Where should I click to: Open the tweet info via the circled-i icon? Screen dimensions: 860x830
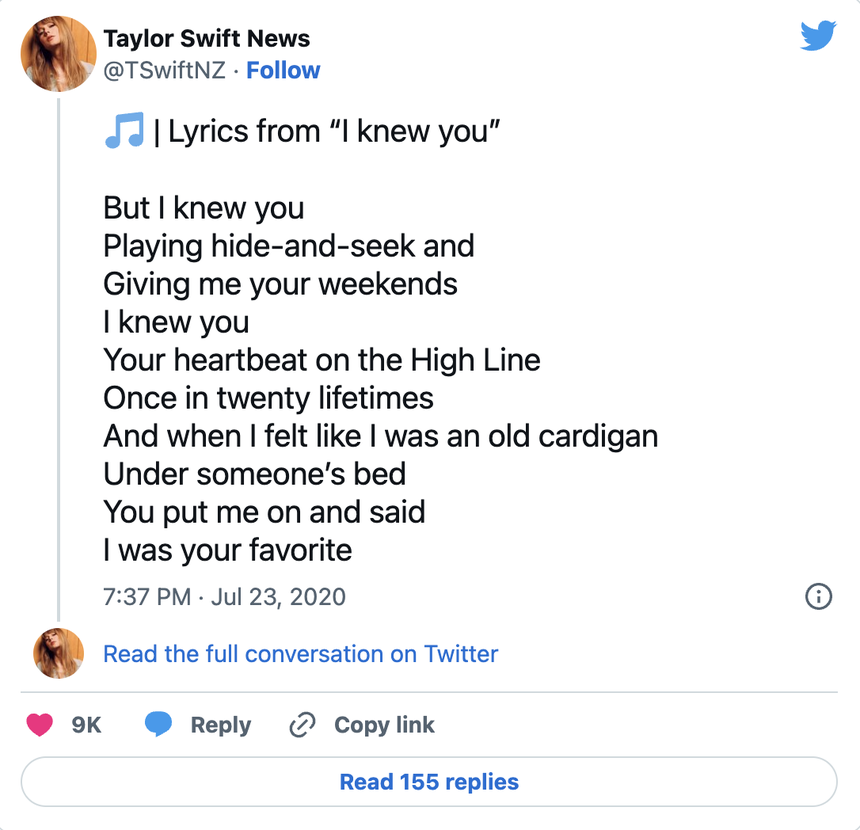click(818, 597)
